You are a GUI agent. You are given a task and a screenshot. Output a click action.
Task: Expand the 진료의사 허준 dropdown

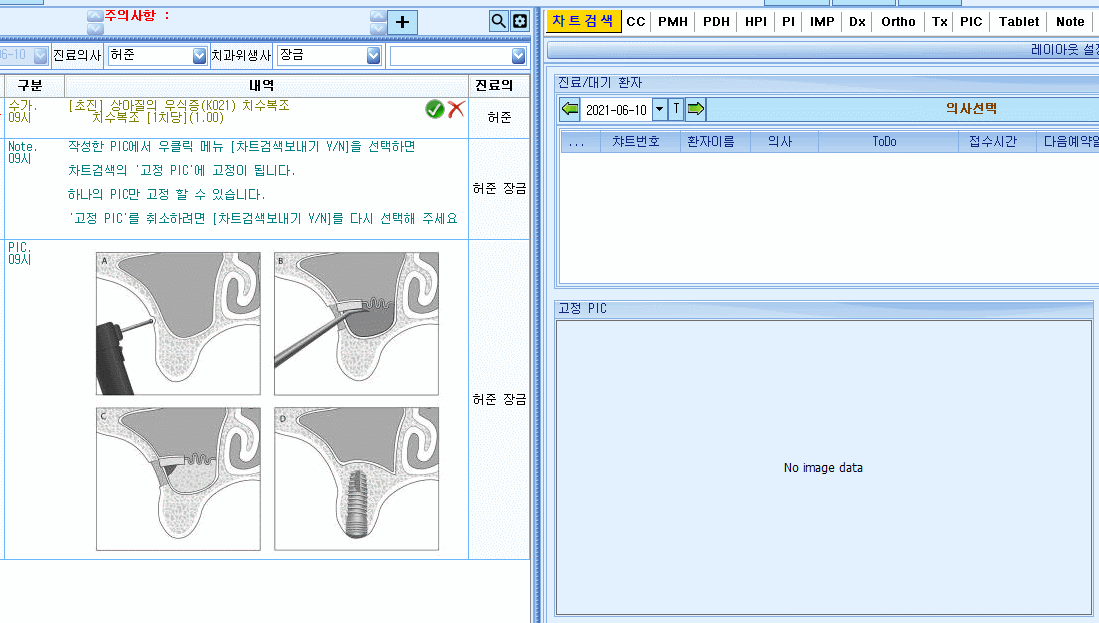199,56
